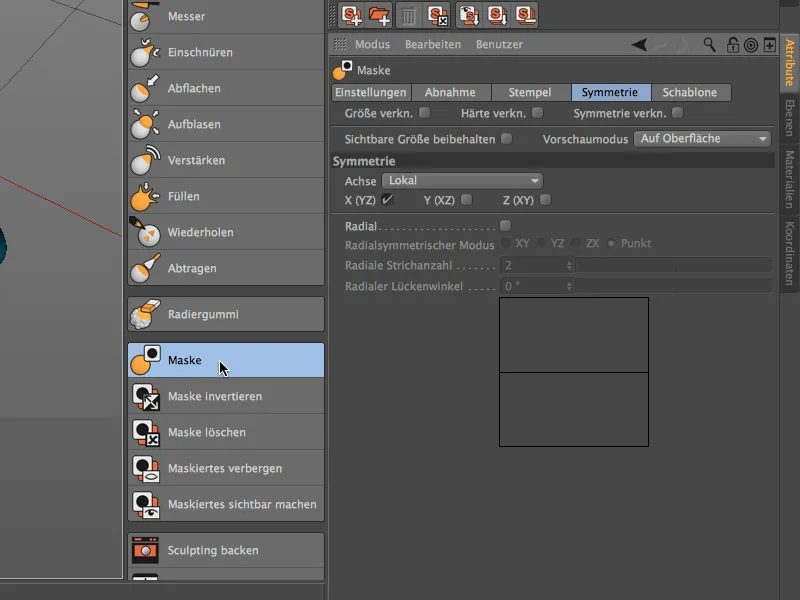Select YZ radial mode radio button

(x=541, y=243)
